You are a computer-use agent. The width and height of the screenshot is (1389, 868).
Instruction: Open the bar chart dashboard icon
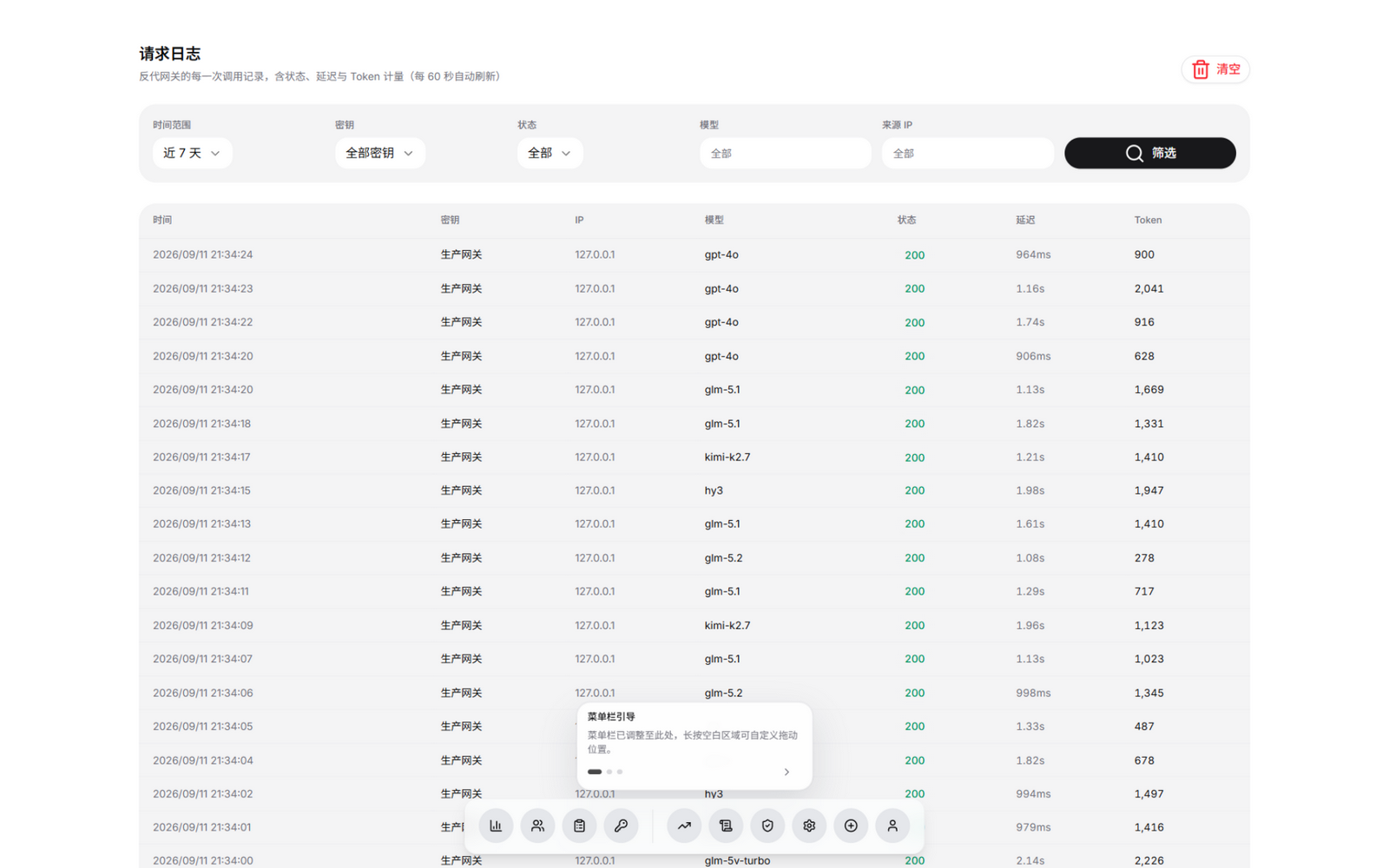(x=496, y=825)
